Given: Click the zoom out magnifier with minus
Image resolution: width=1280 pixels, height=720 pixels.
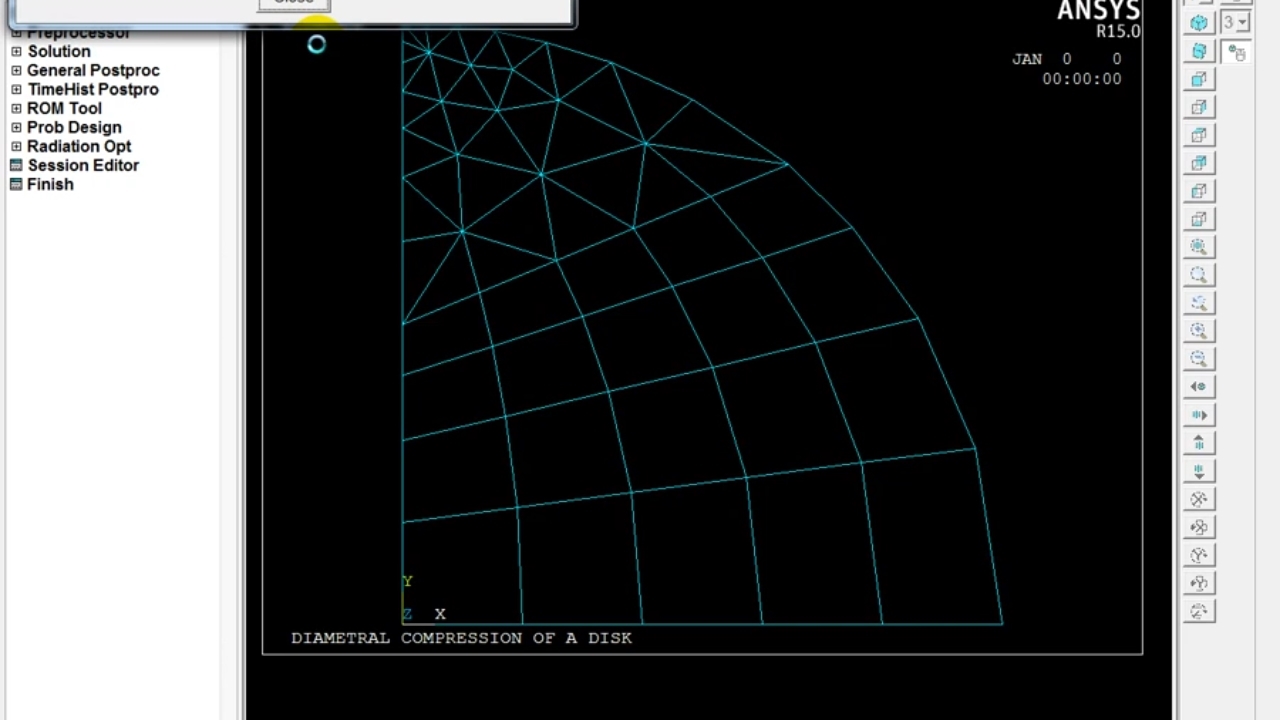Looking at the screenshot, I should [x=1199, y=359].
